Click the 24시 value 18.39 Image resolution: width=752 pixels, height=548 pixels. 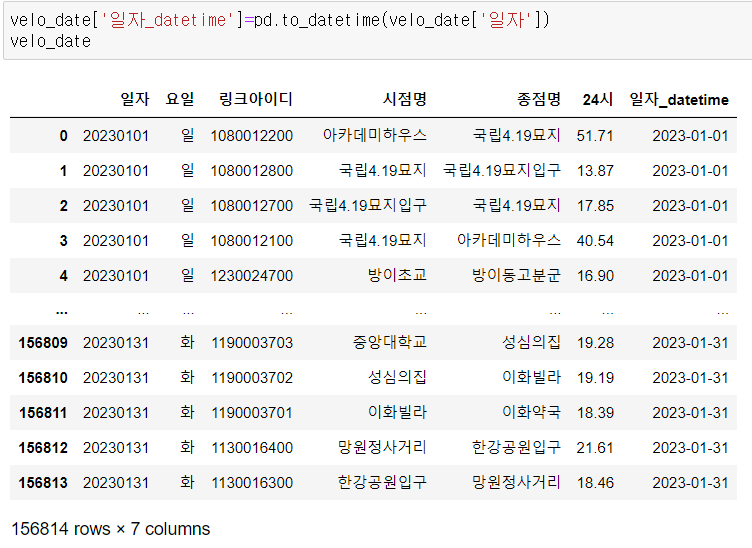[x=595, y=413]
